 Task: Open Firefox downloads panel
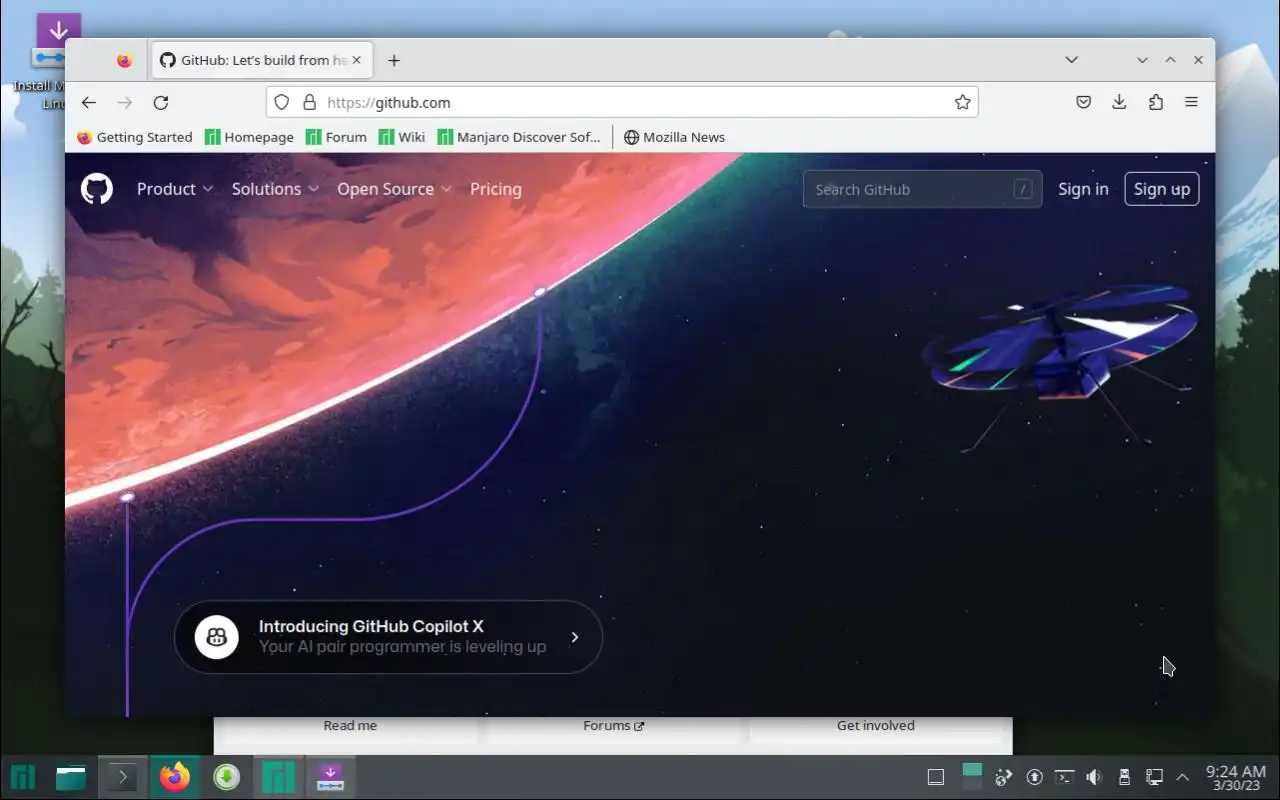1119,102
